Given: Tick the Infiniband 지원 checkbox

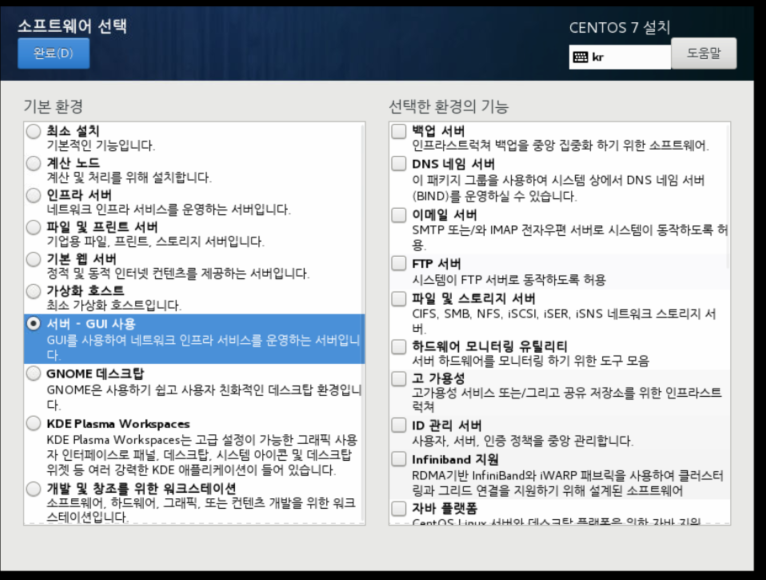Looking at the screenshot, I should (x=399, y=460).
